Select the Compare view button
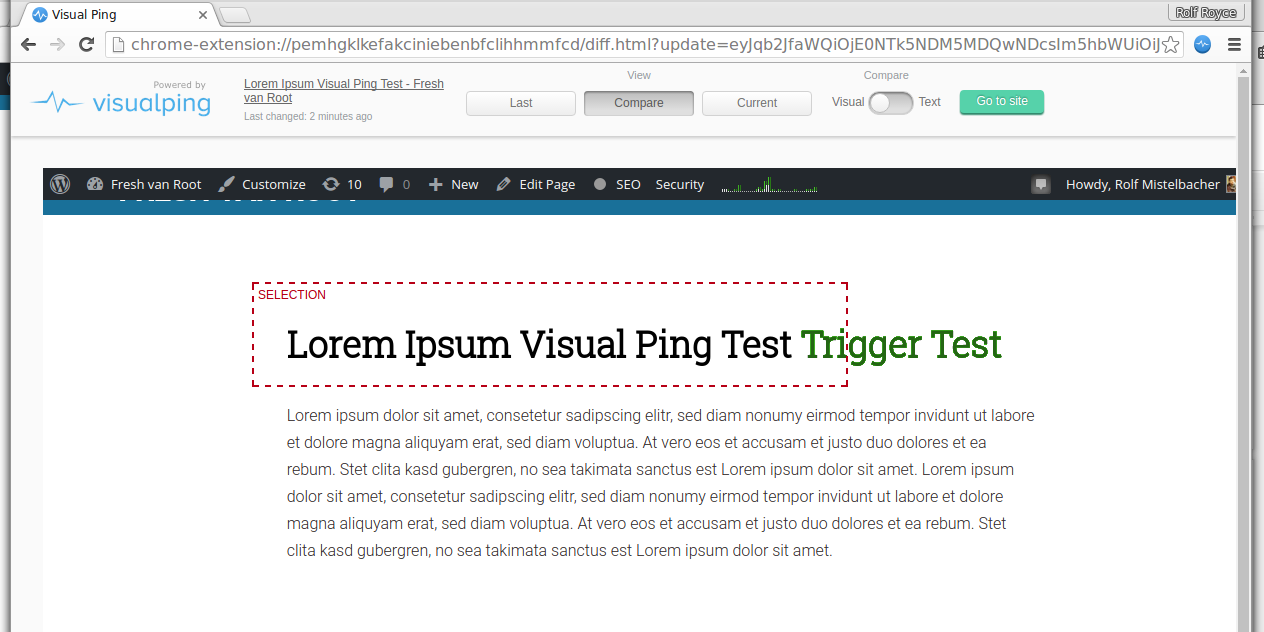This screenshot has height=632, width=1264. (x=639, y=103)
